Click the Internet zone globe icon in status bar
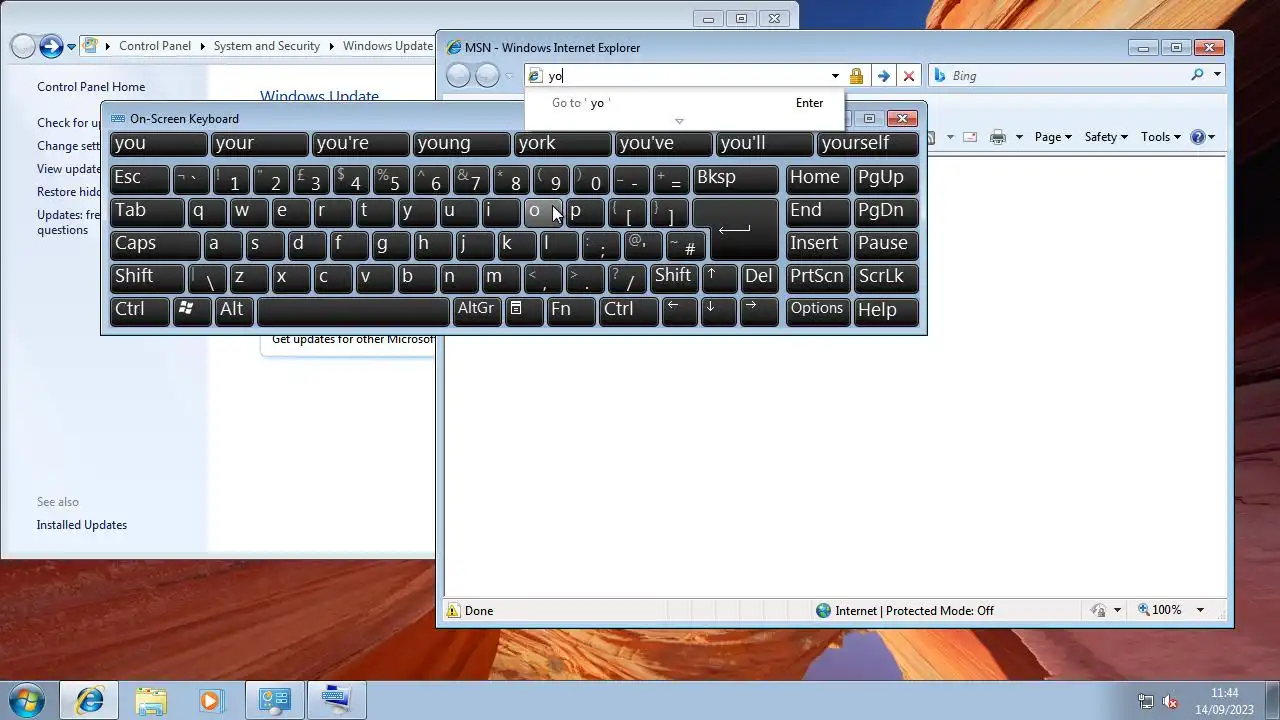1280x720 pixels. click(823, 611)
